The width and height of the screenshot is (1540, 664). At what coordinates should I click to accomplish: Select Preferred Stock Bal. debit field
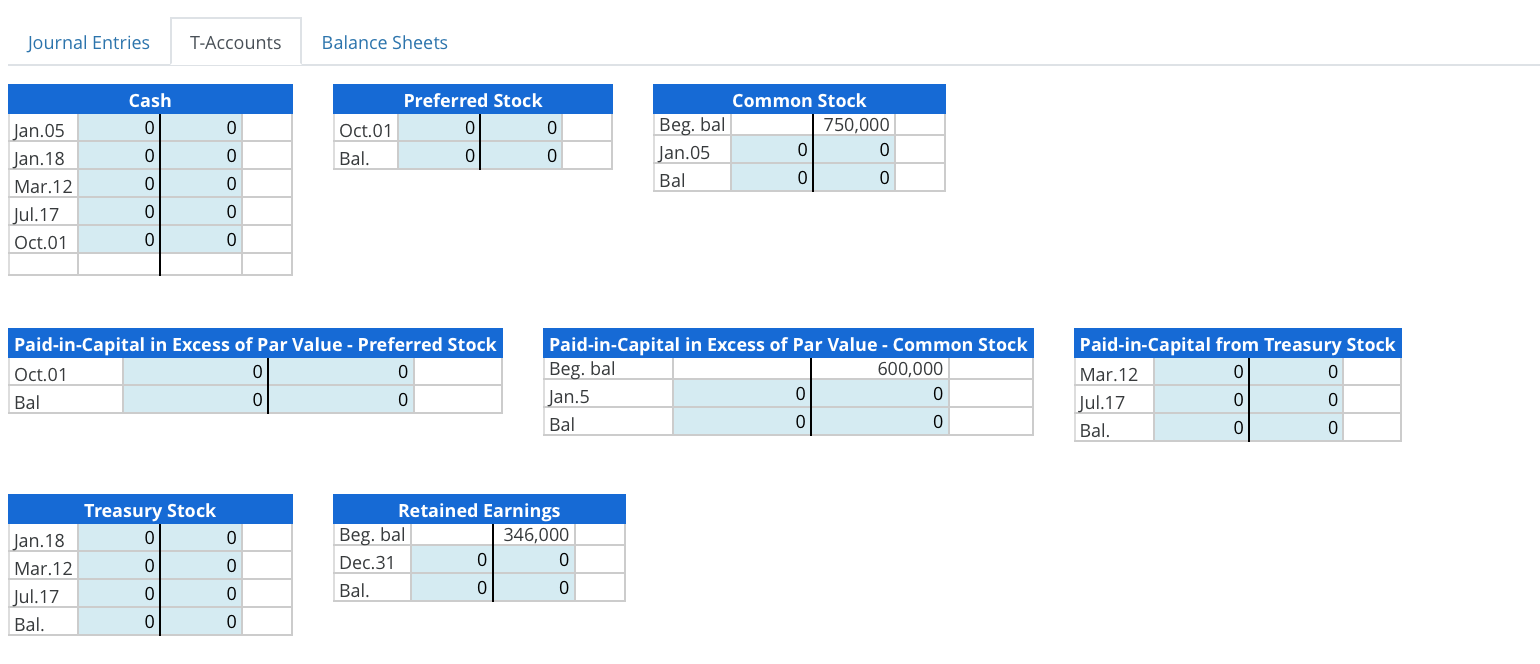[438, 156]
